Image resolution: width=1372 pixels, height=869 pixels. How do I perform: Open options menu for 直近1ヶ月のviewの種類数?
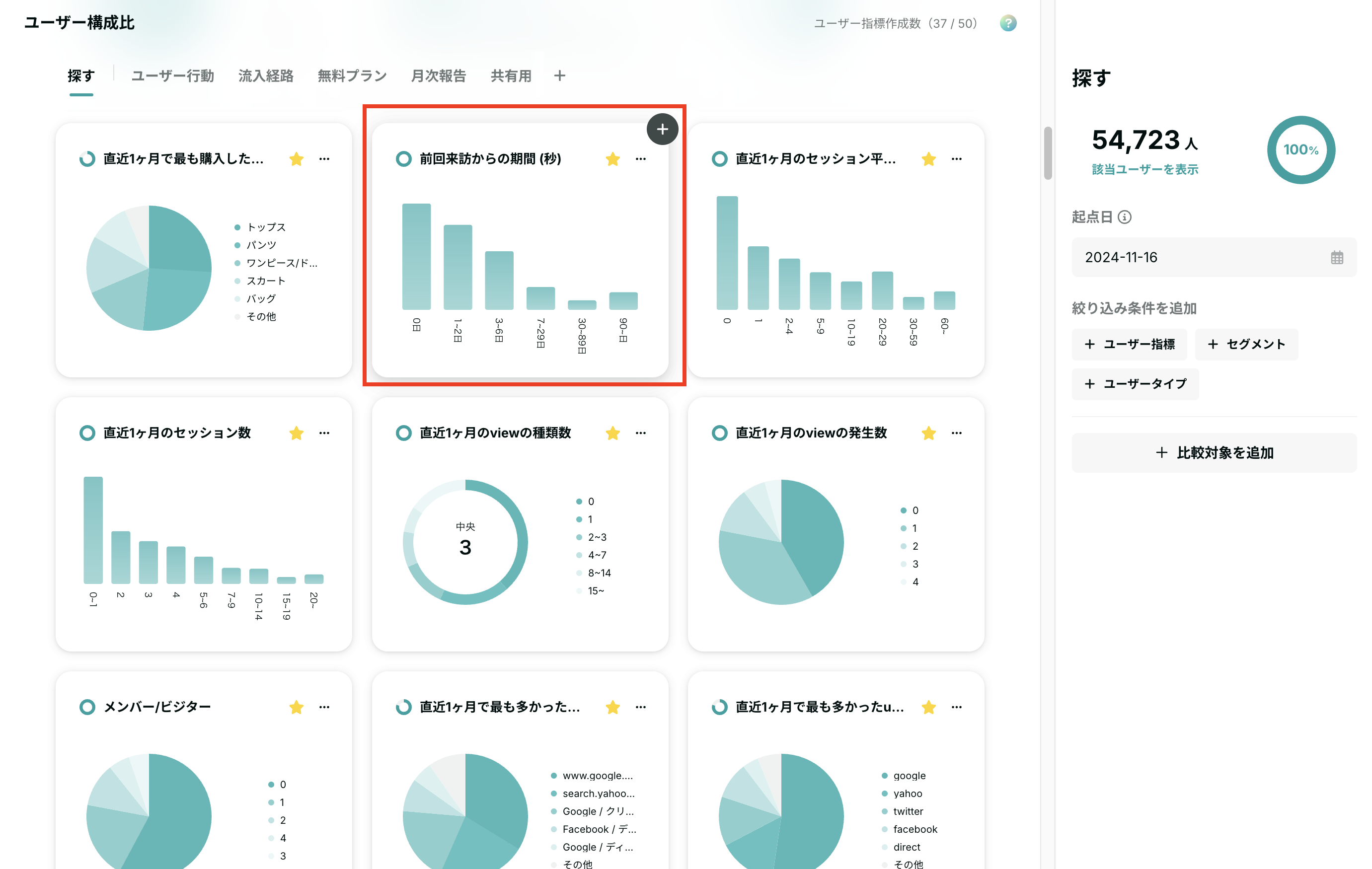[640, 433]
